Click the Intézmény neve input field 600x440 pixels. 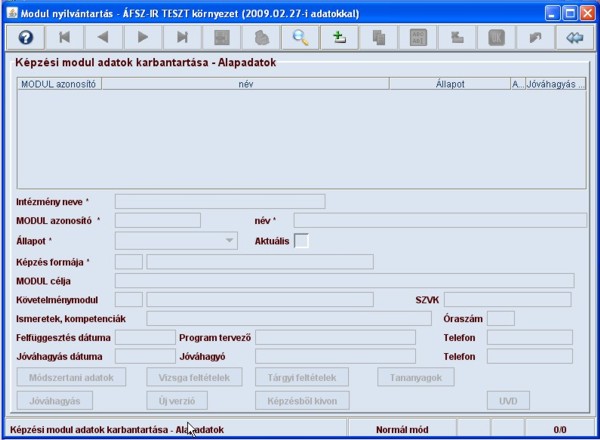click(219, 201)
